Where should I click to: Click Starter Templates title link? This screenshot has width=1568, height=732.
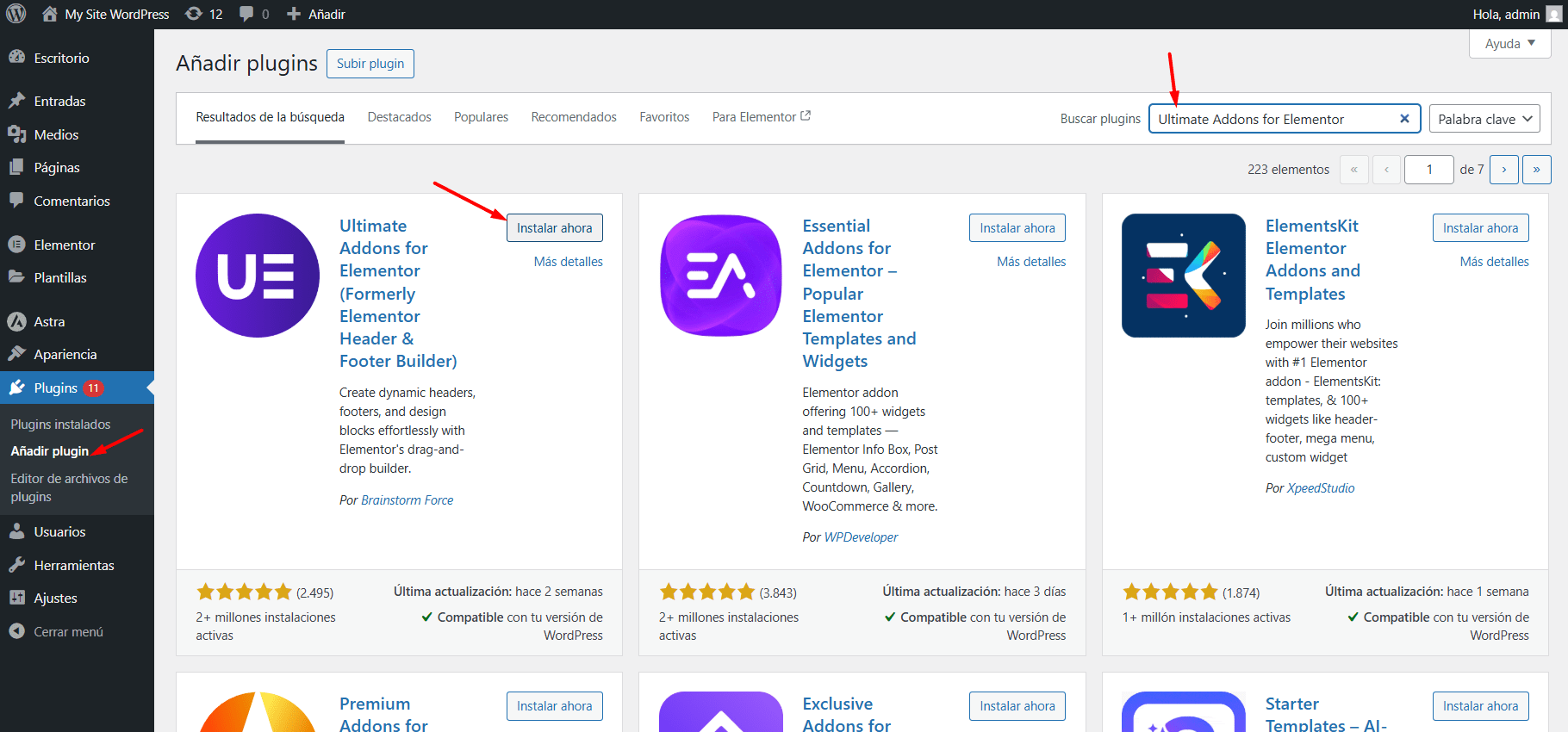(1326, 714)
